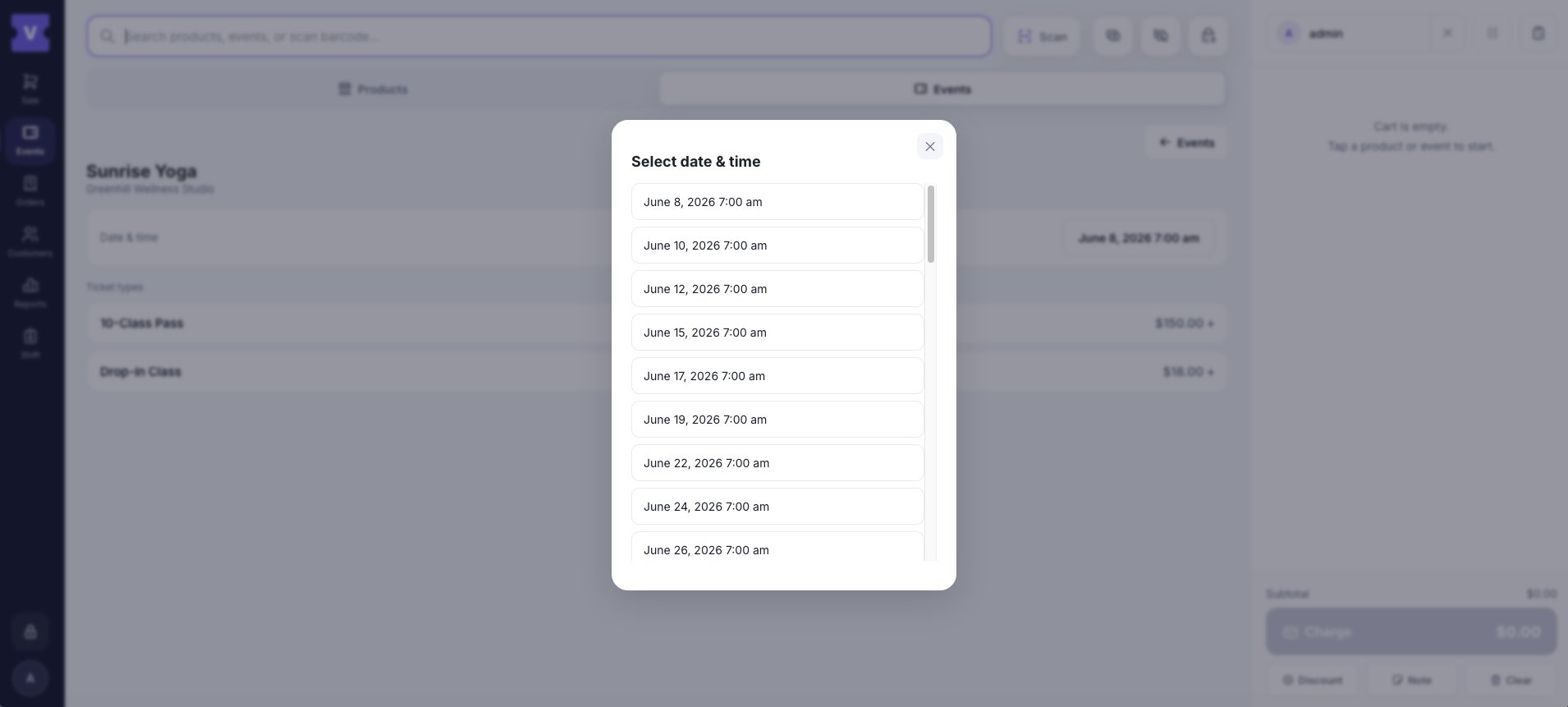Click the toolbar icon left of the lock
The image size is (1568, 707).
coord(1160,36)
